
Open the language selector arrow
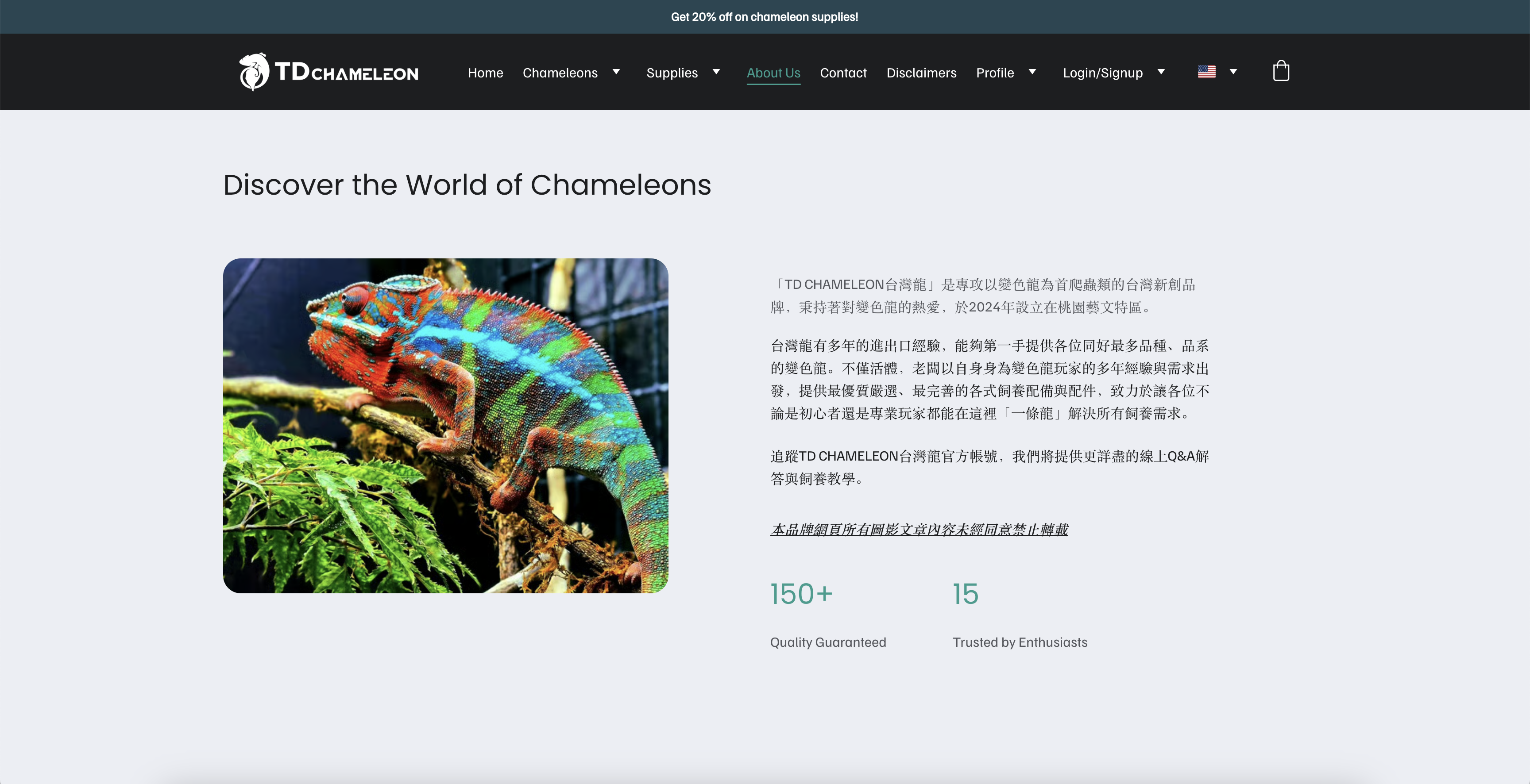pos(1233,72)
